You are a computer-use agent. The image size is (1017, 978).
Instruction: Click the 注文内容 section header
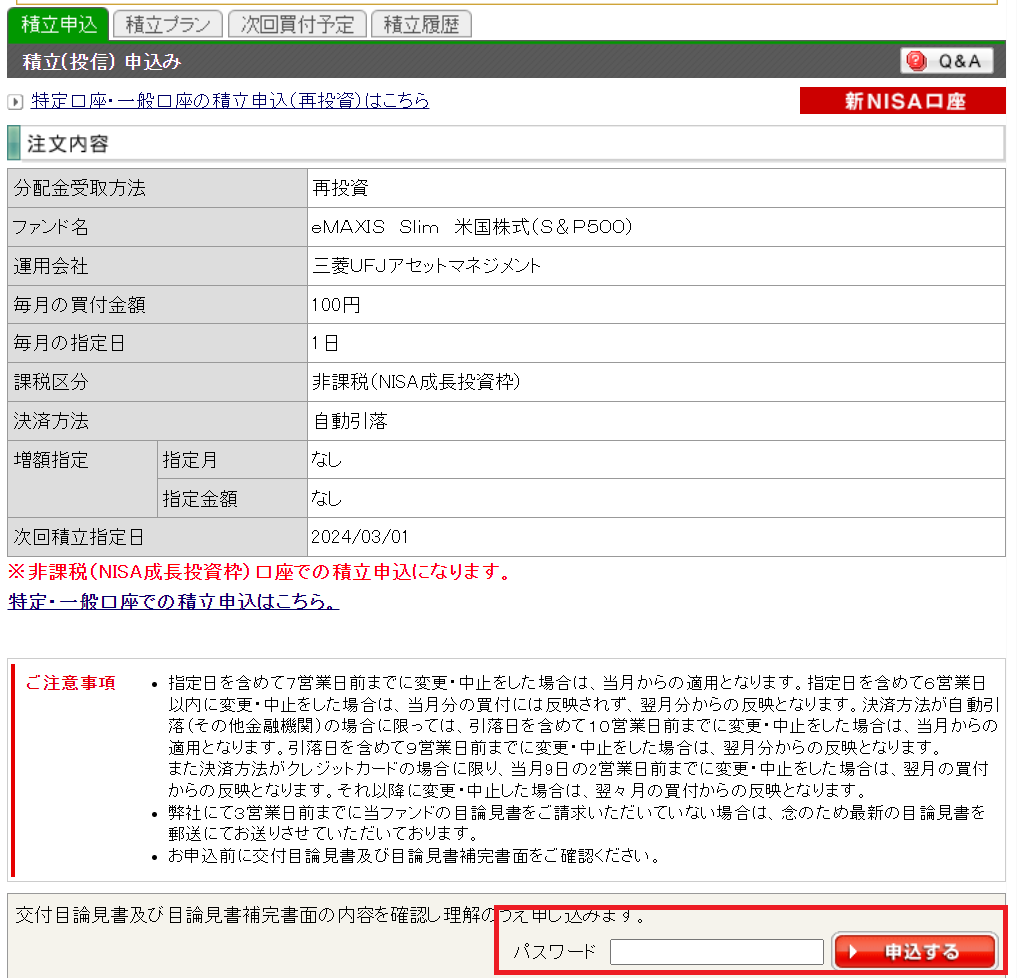pos(68,144)
